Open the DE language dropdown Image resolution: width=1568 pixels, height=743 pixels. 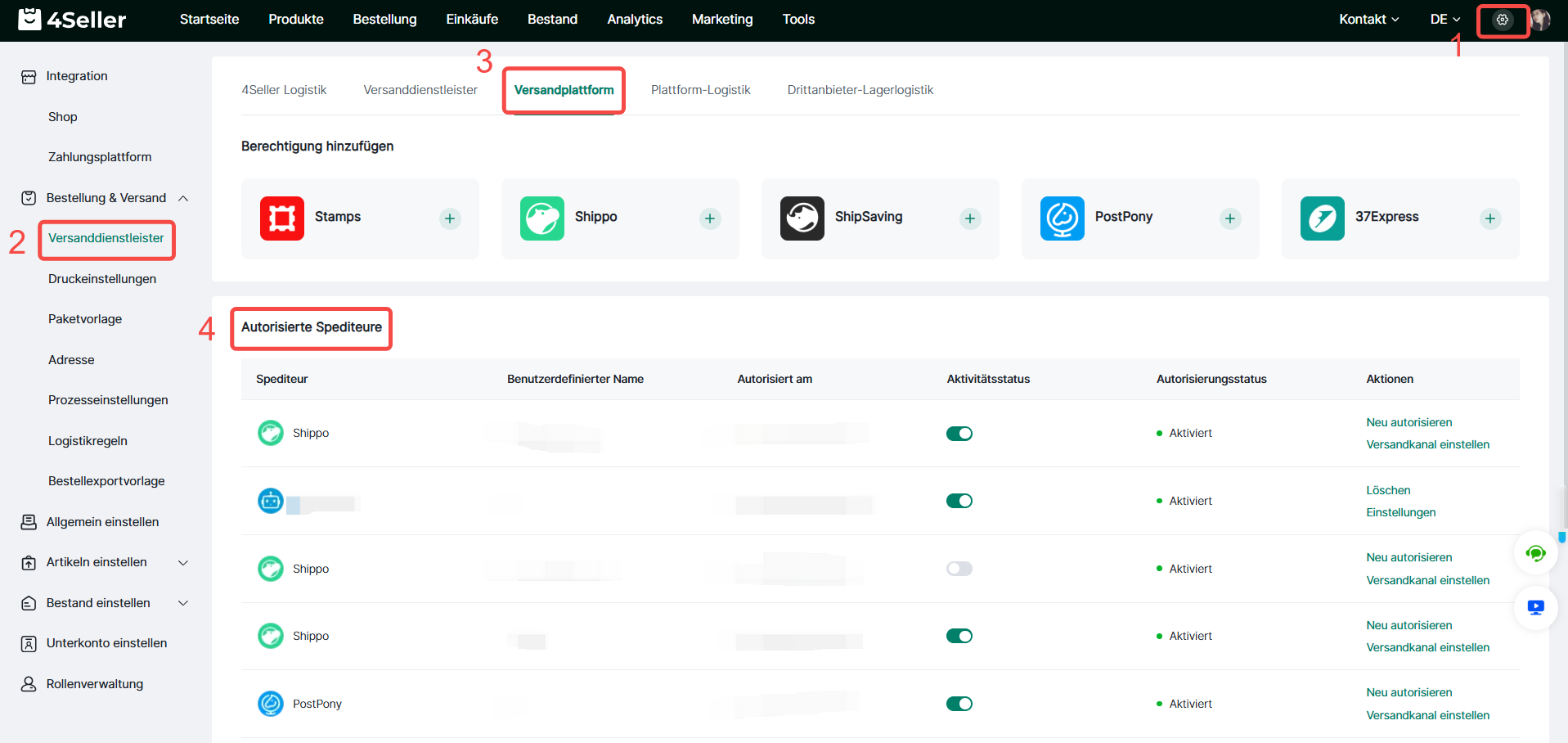point(1444,20)
